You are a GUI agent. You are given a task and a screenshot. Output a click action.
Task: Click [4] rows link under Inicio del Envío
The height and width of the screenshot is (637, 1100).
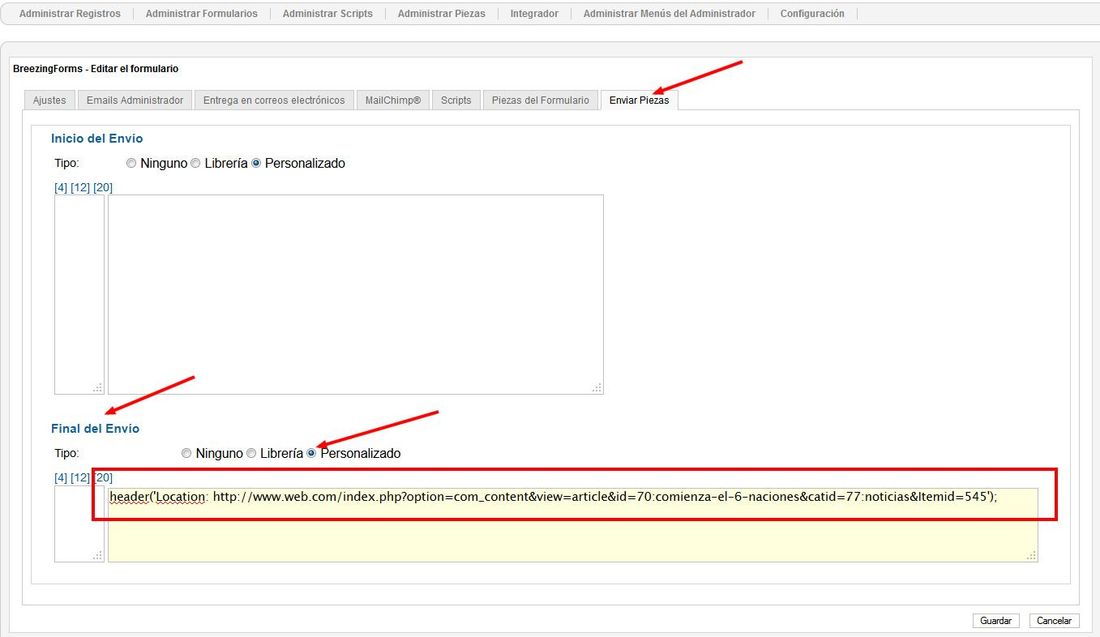[61, 187]
